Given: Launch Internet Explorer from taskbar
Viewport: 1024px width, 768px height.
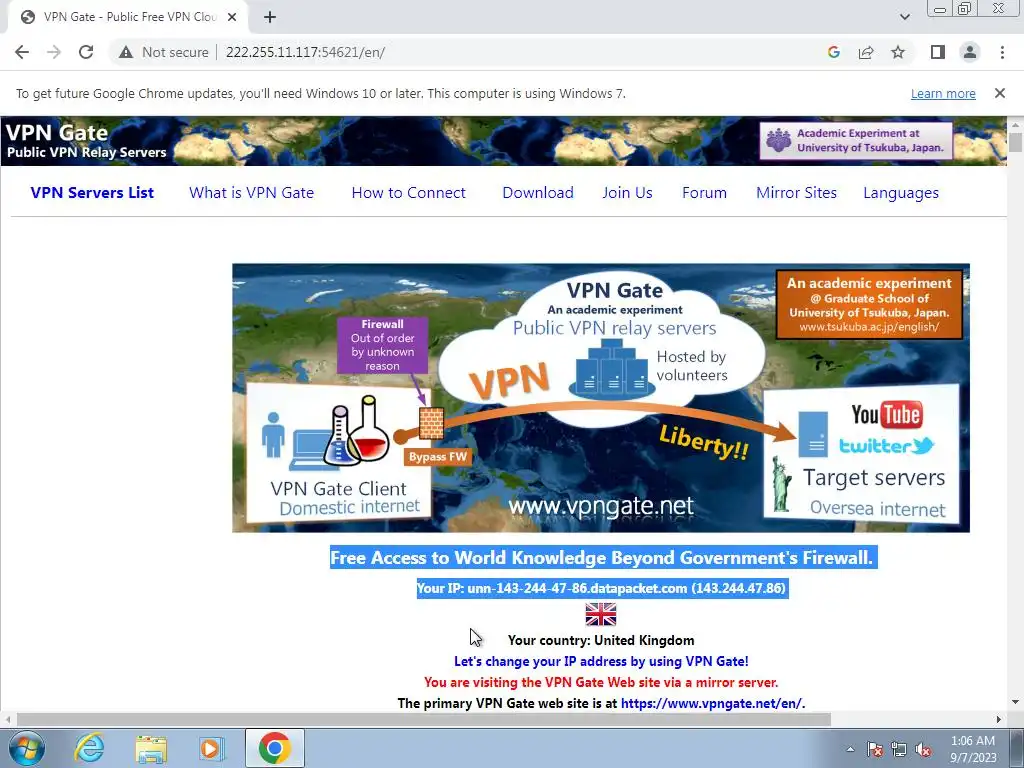Looking at the screenshot, I should [x=89, y=748].
